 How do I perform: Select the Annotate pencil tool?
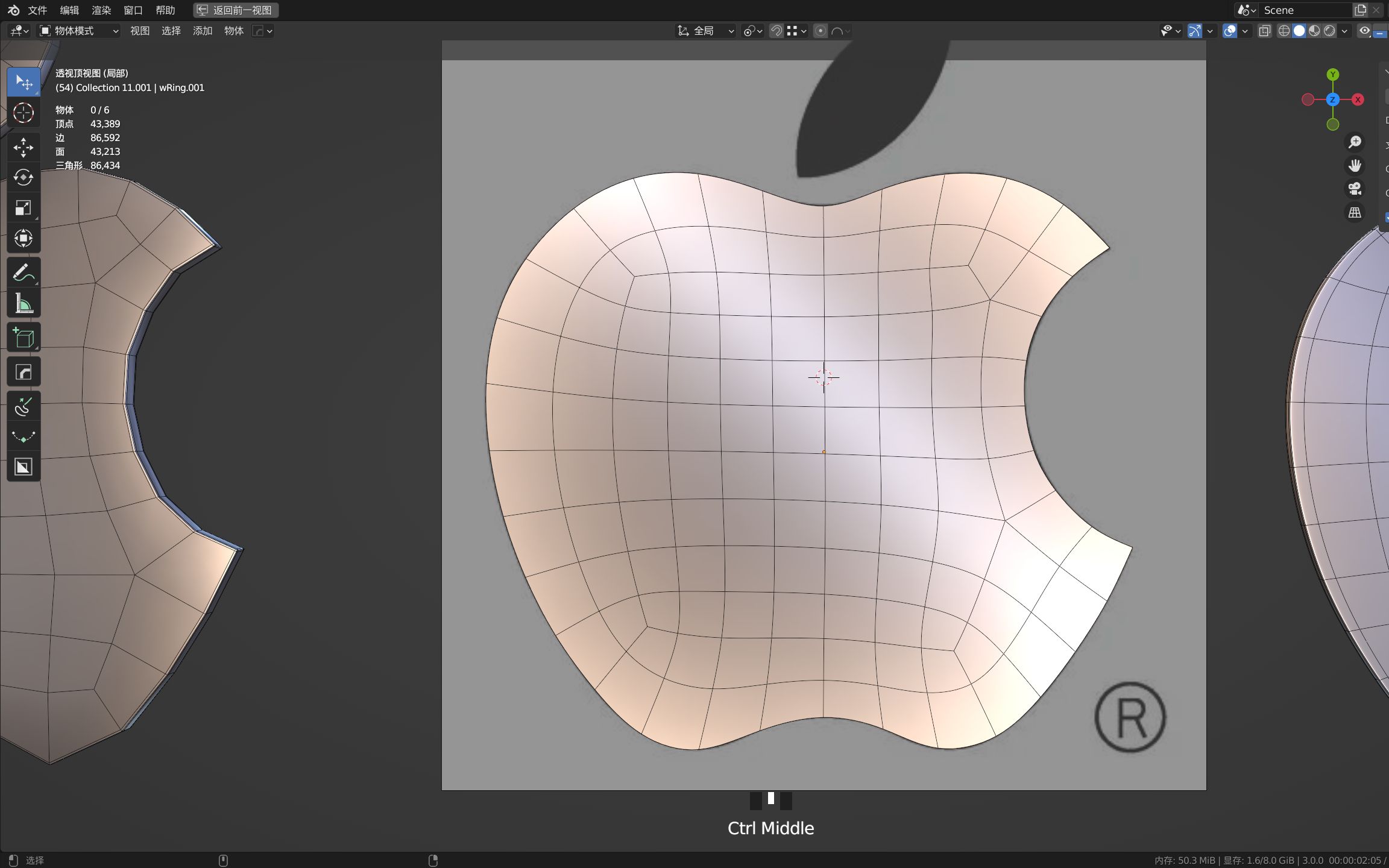(x=24, y=272)
